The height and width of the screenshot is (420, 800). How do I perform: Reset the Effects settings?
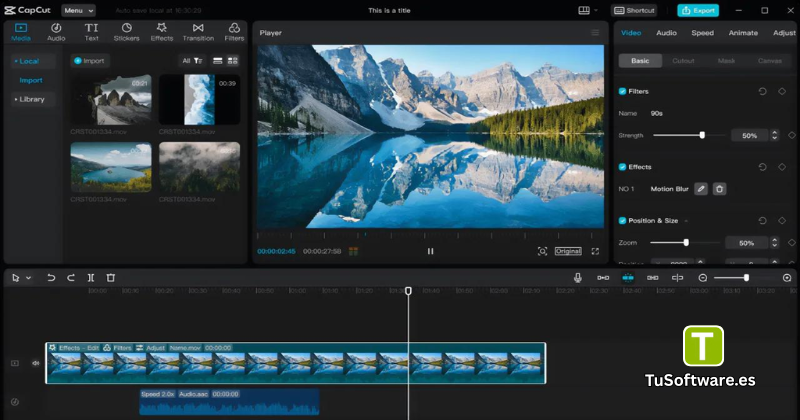pyautogui.click(x=762, y=167)
